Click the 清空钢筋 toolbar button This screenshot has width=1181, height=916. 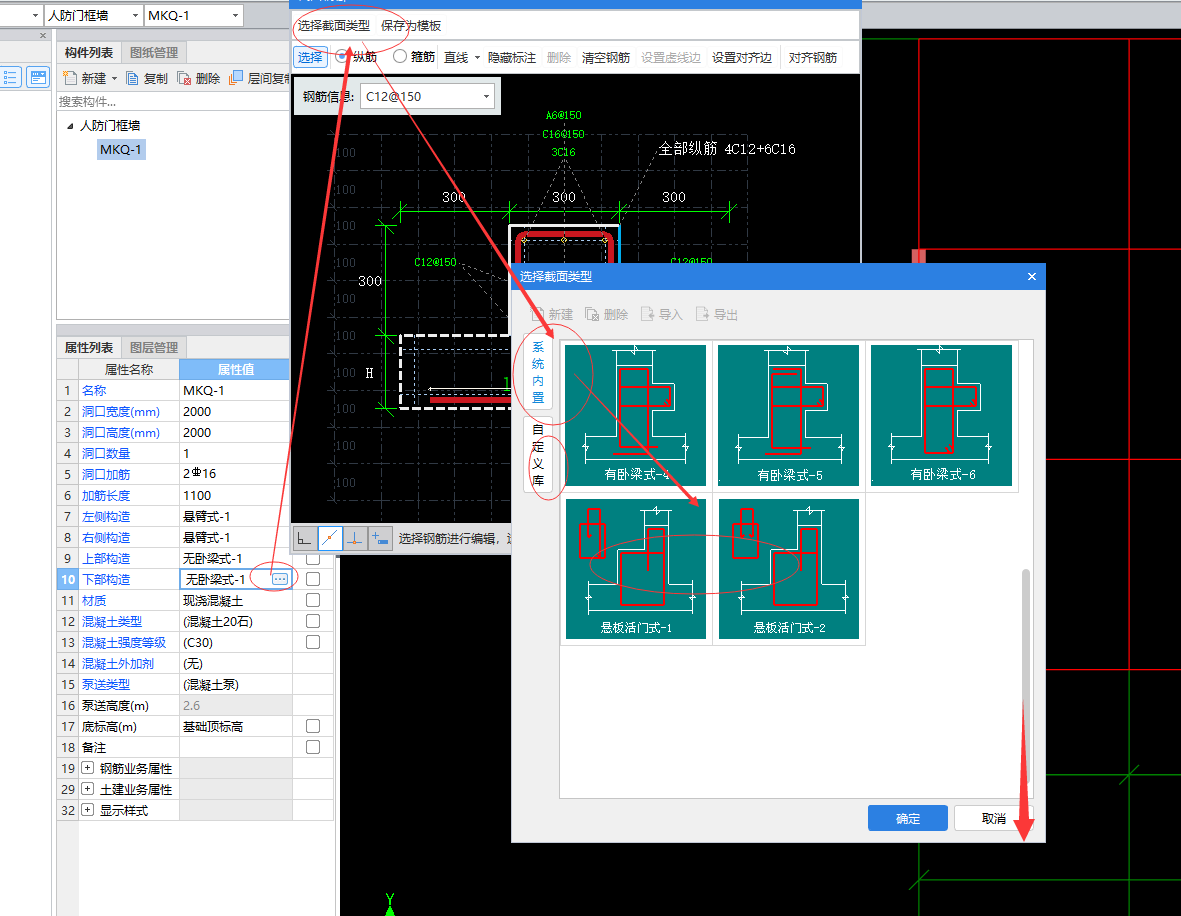pyautogui.click(x=606, y=57)
